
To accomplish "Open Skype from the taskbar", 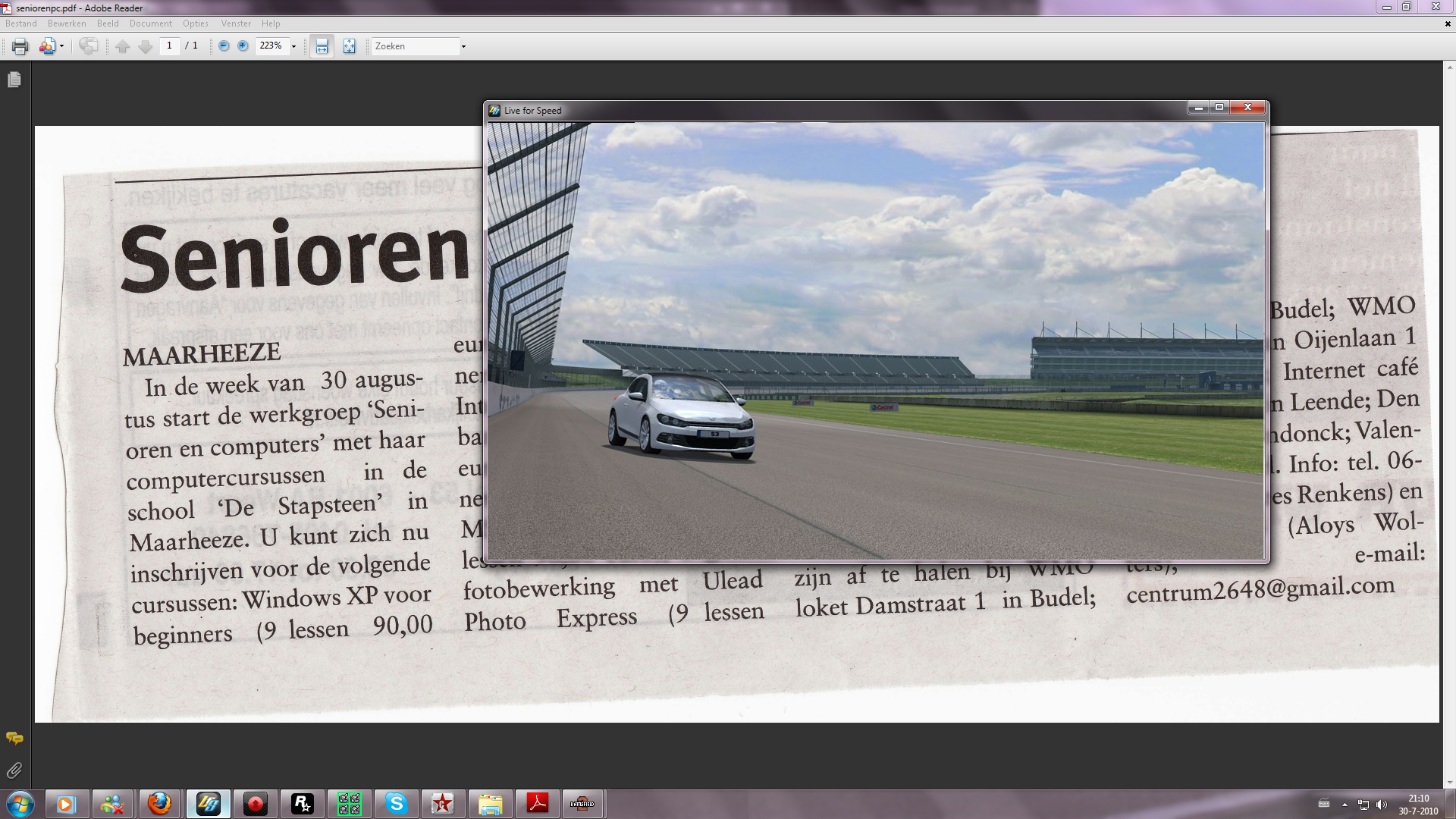I will point(396,803).
